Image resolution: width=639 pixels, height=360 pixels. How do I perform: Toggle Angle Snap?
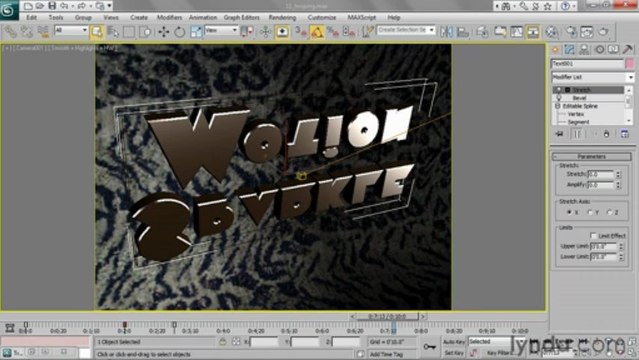[317, 32]
